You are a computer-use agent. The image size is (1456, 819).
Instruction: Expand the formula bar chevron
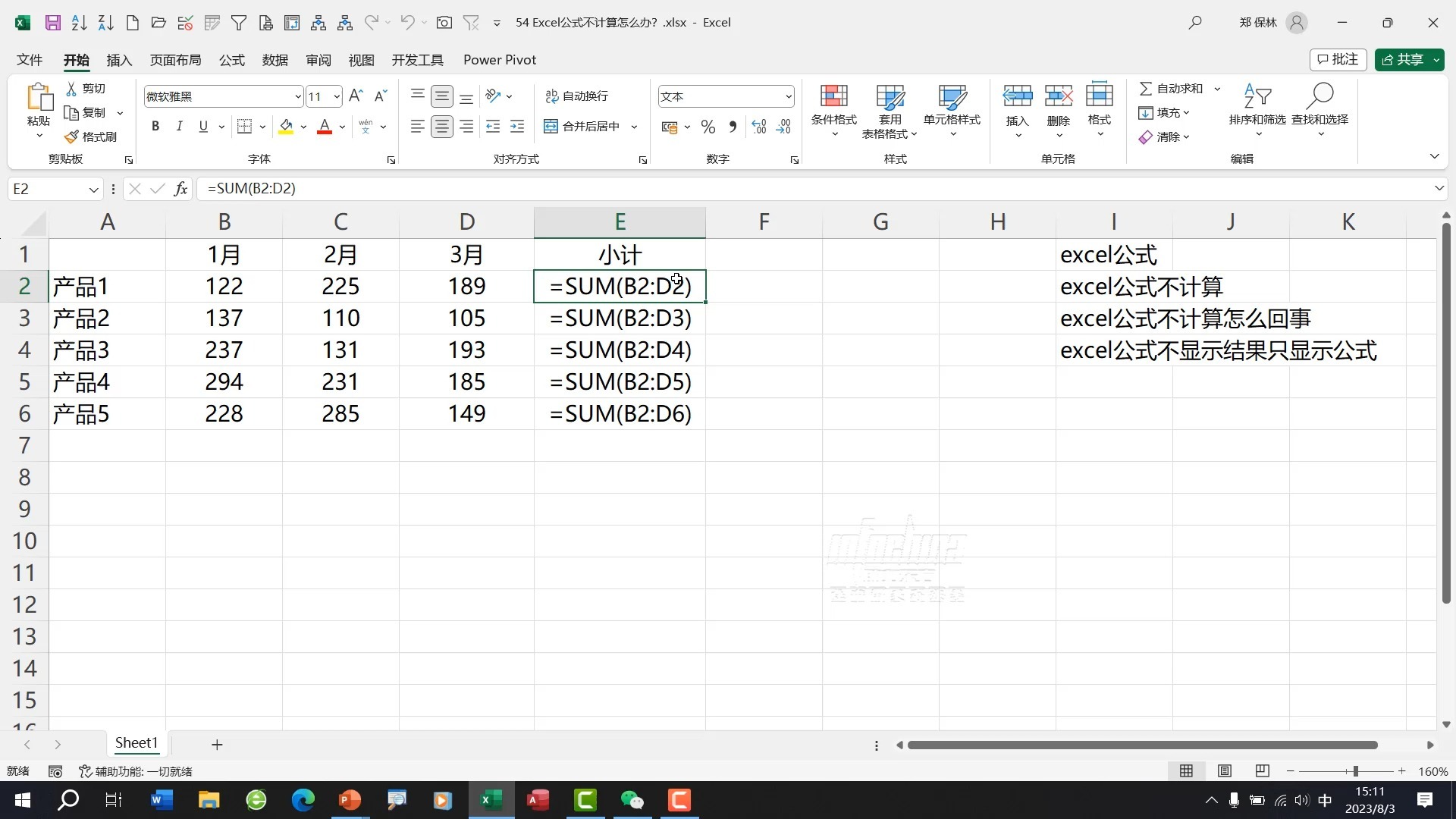(x=1439, y=188)
